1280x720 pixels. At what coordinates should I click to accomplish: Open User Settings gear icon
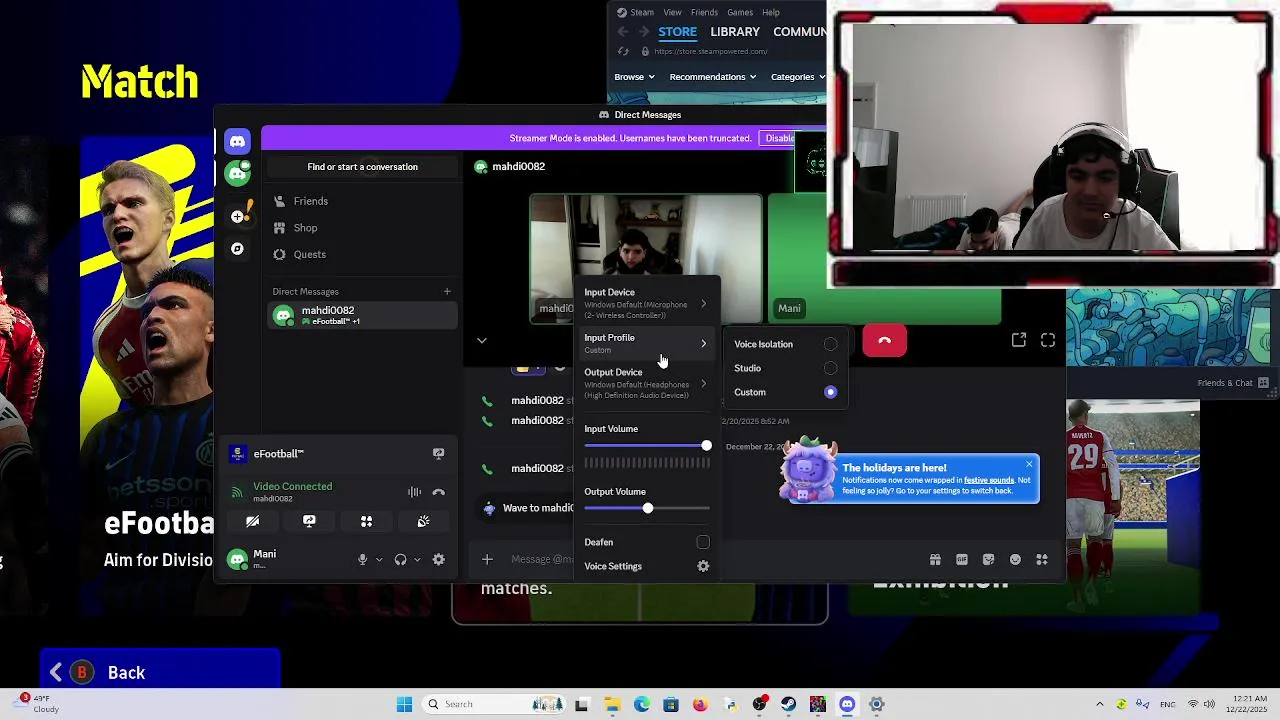tap(438, 560)
